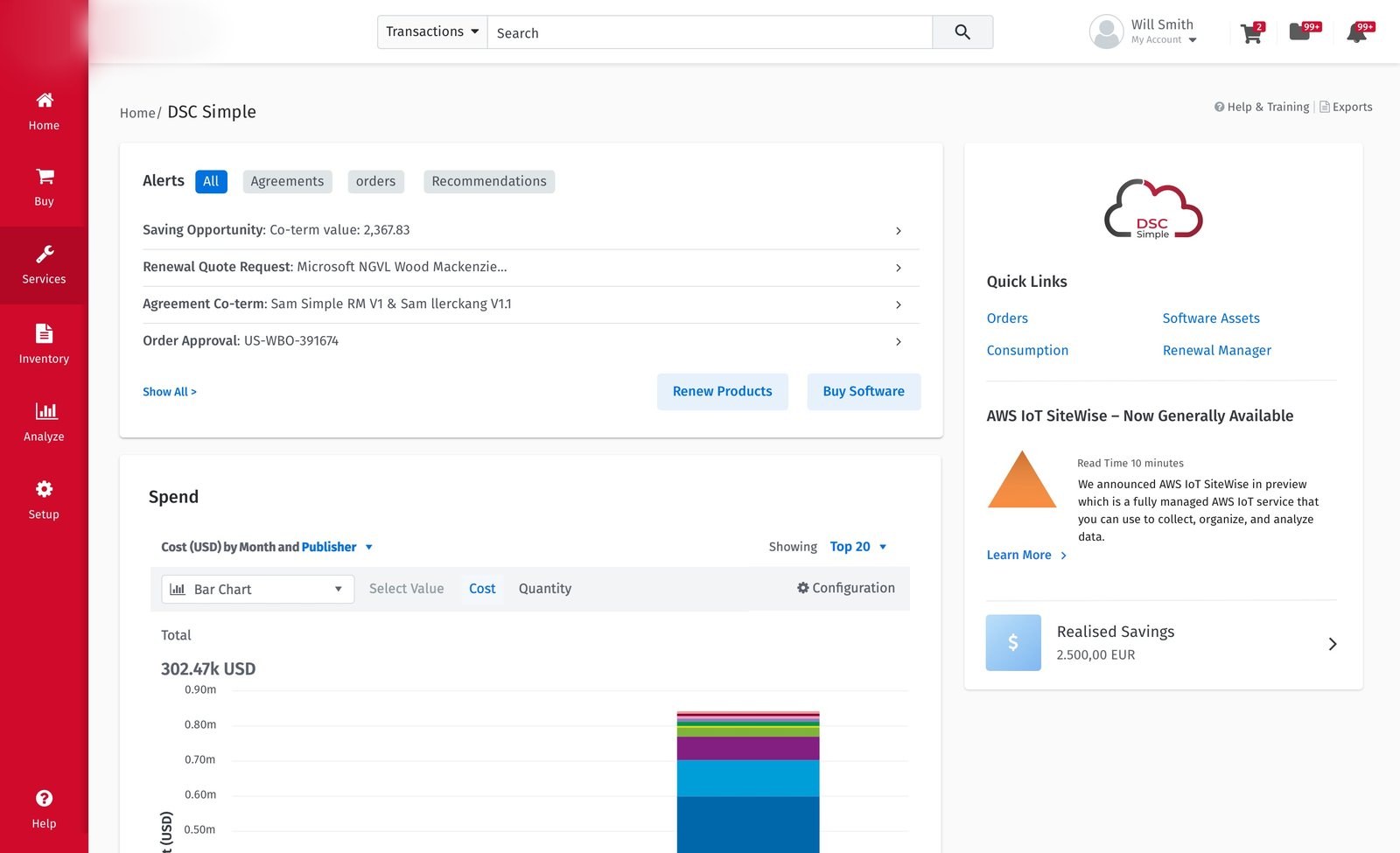Open the Inventory sidebar icon
1400x853 pixels.
click(45, 333)
